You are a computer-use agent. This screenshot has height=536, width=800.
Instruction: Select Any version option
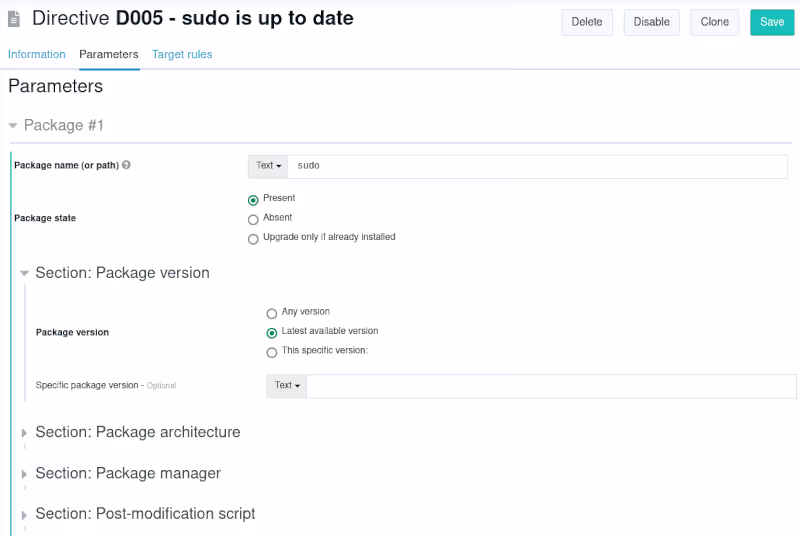point(272,313)
